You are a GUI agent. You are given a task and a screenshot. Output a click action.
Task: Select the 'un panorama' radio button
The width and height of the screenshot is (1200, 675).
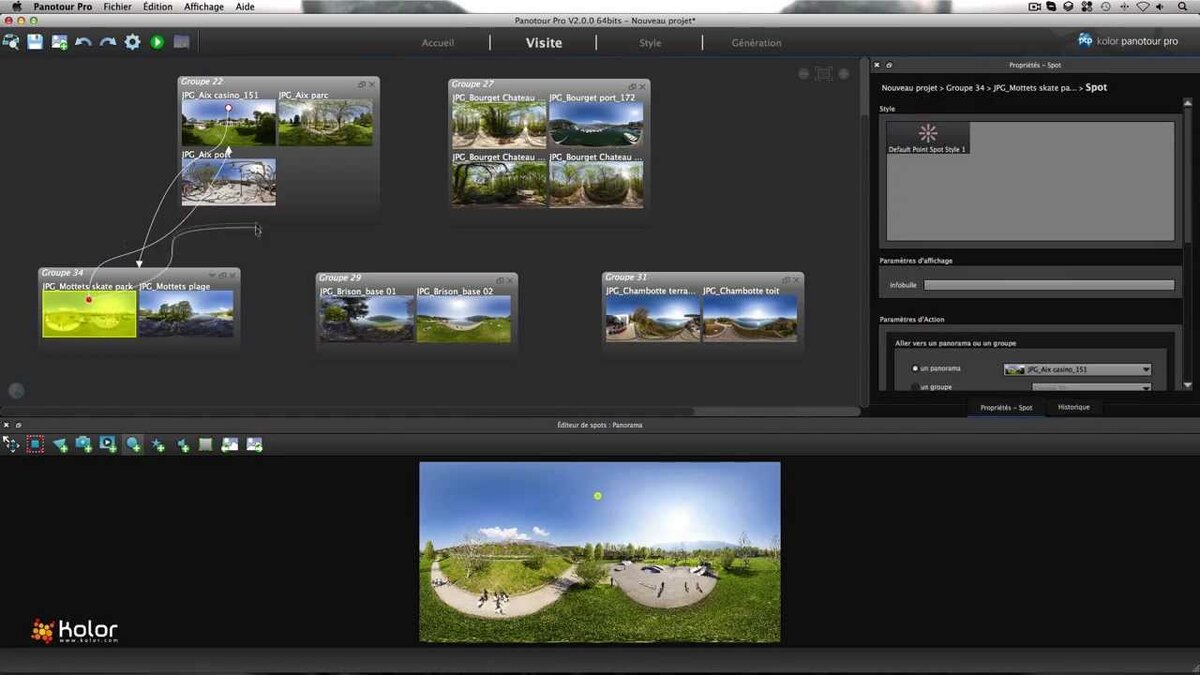(914, 368)
